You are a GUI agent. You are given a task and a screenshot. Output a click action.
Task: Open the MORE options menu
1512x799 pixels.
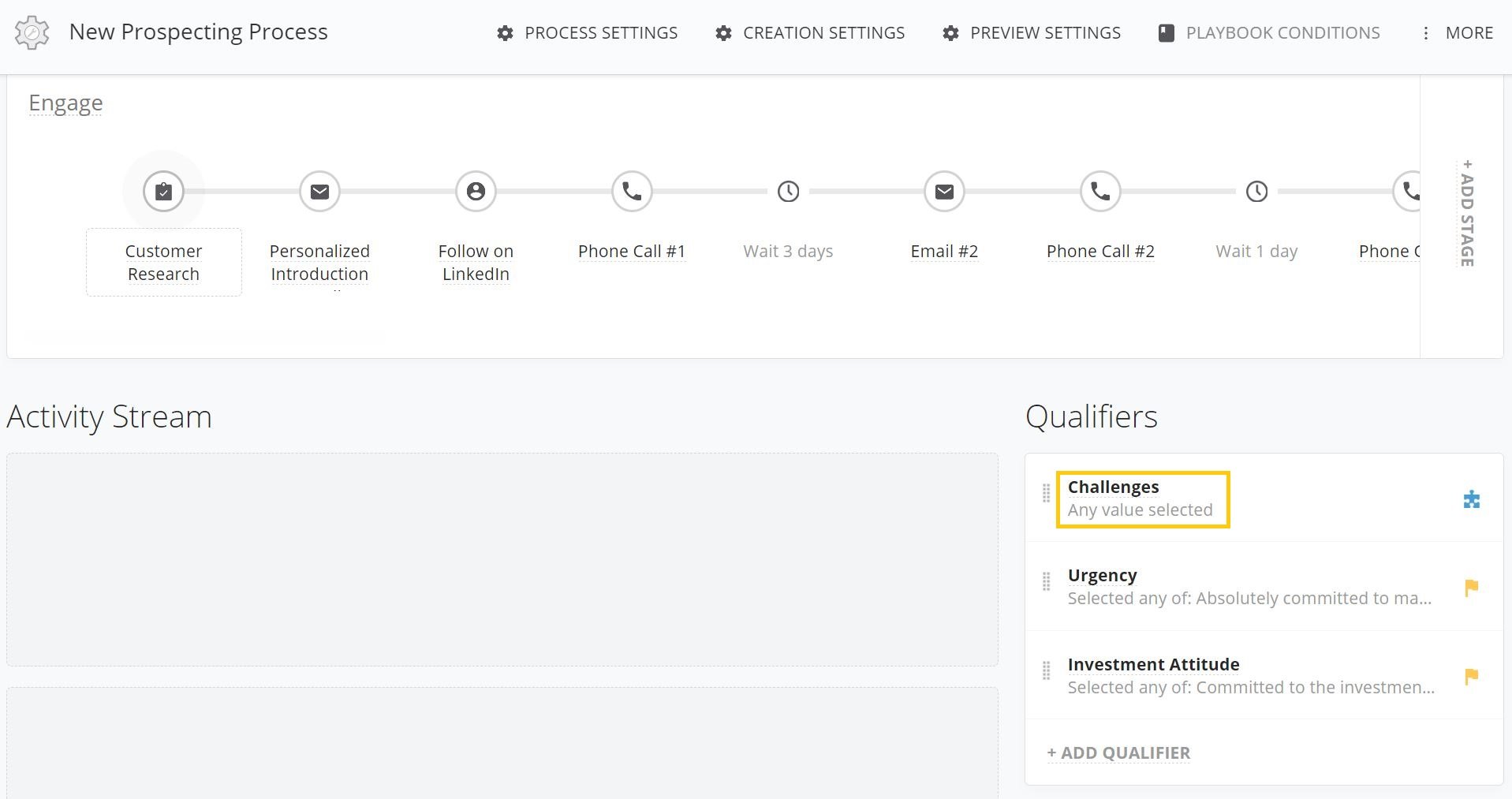click(x=1469, y=32)
